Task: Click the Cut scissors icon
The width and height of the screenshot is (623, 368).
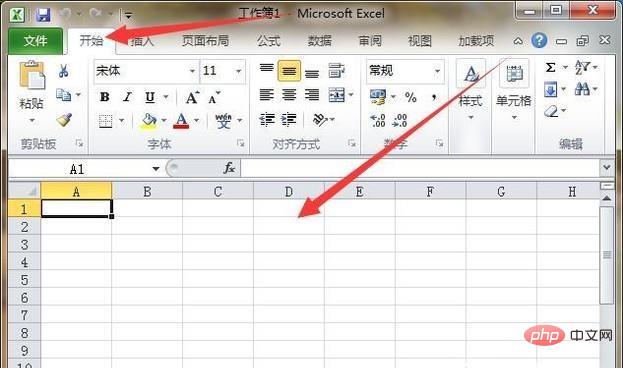Action: pos(64,71)
